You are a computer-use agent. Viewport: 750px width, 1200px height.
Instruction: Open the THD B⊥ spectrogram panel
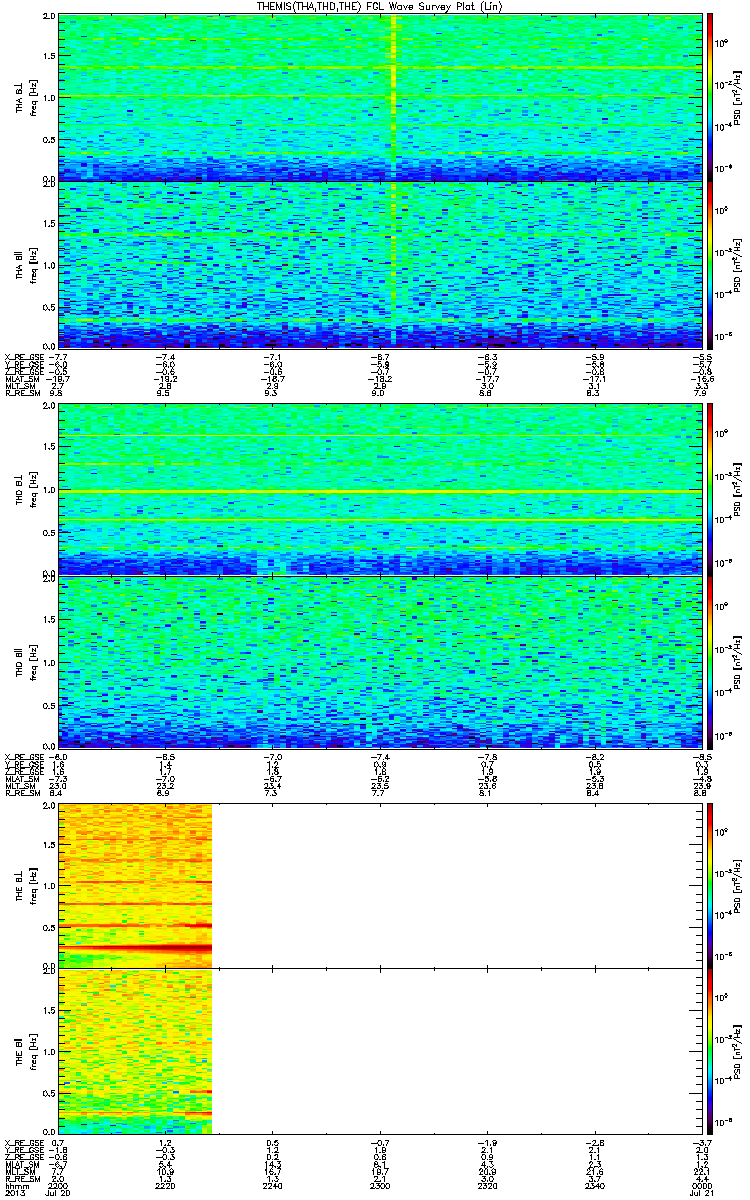tap(378, 489)
